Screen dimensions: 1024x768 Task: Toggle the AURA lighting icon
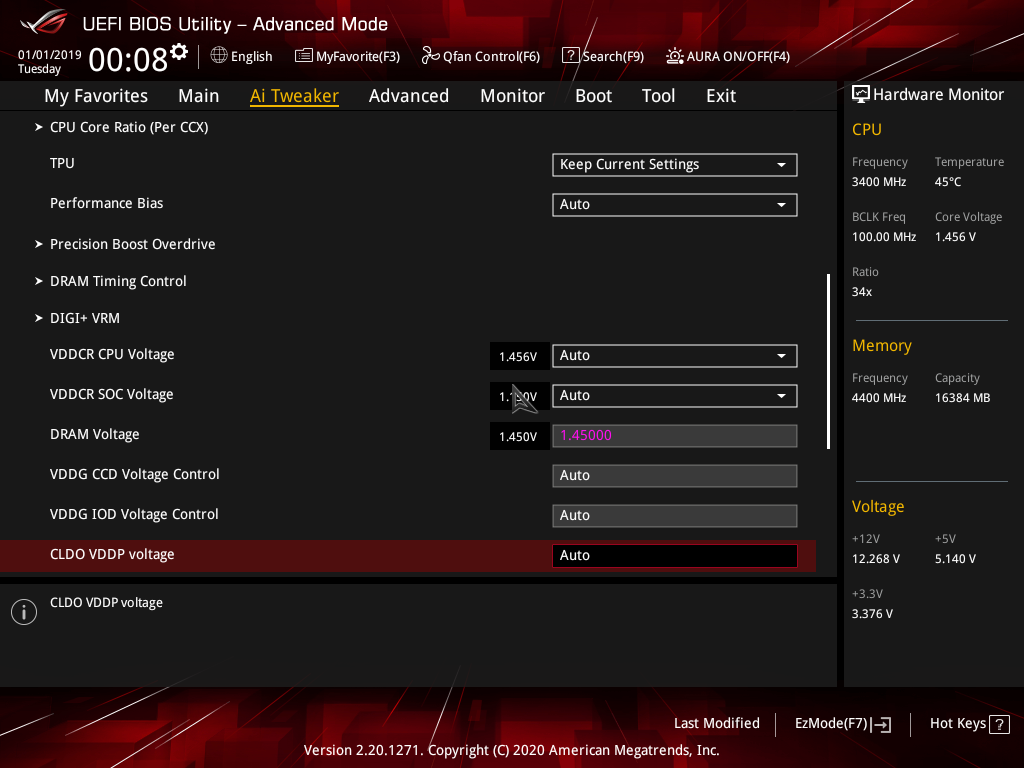pyautogui.click(x=675, y=56)
